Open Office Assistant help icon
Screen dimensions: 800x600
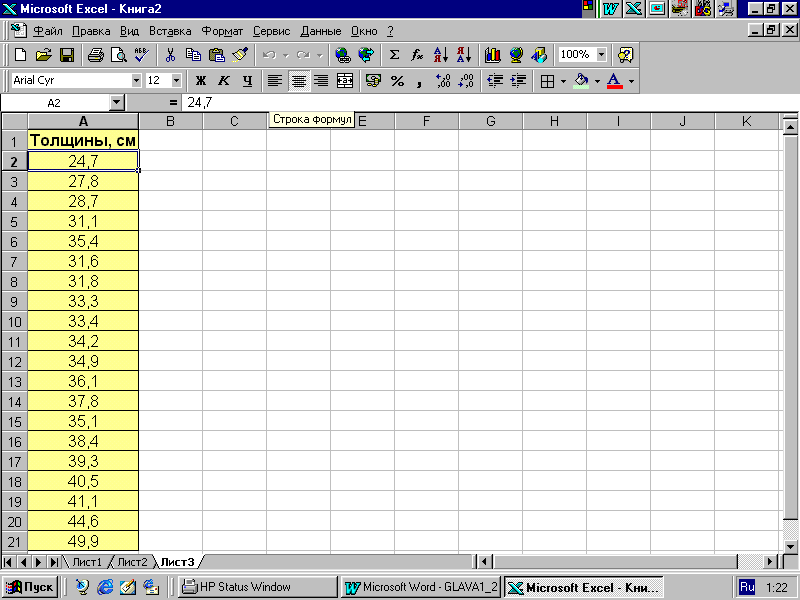[626, 55]
